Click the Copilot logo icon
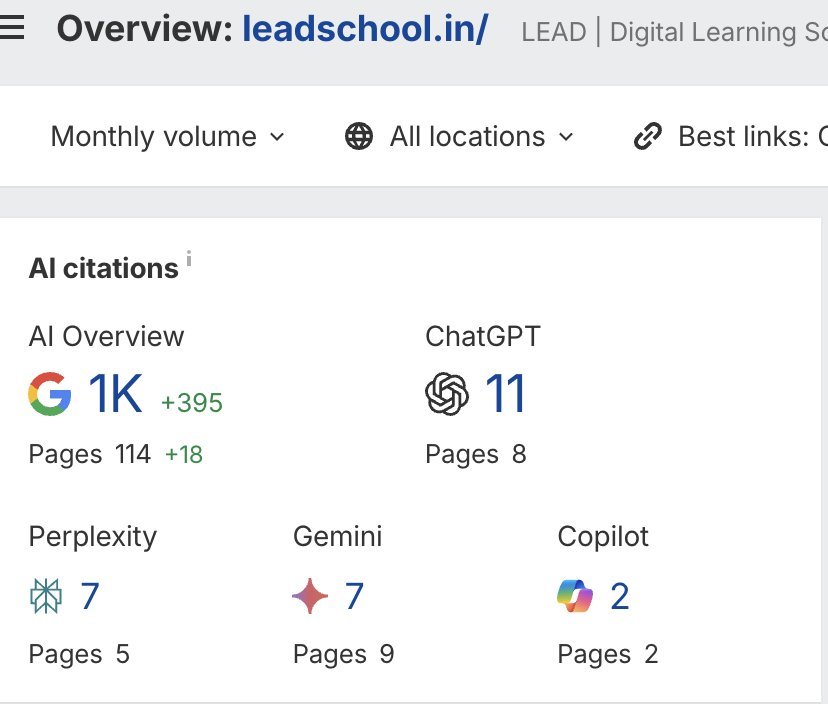Viewport: 828px width, 704px height. pos(575,596)
